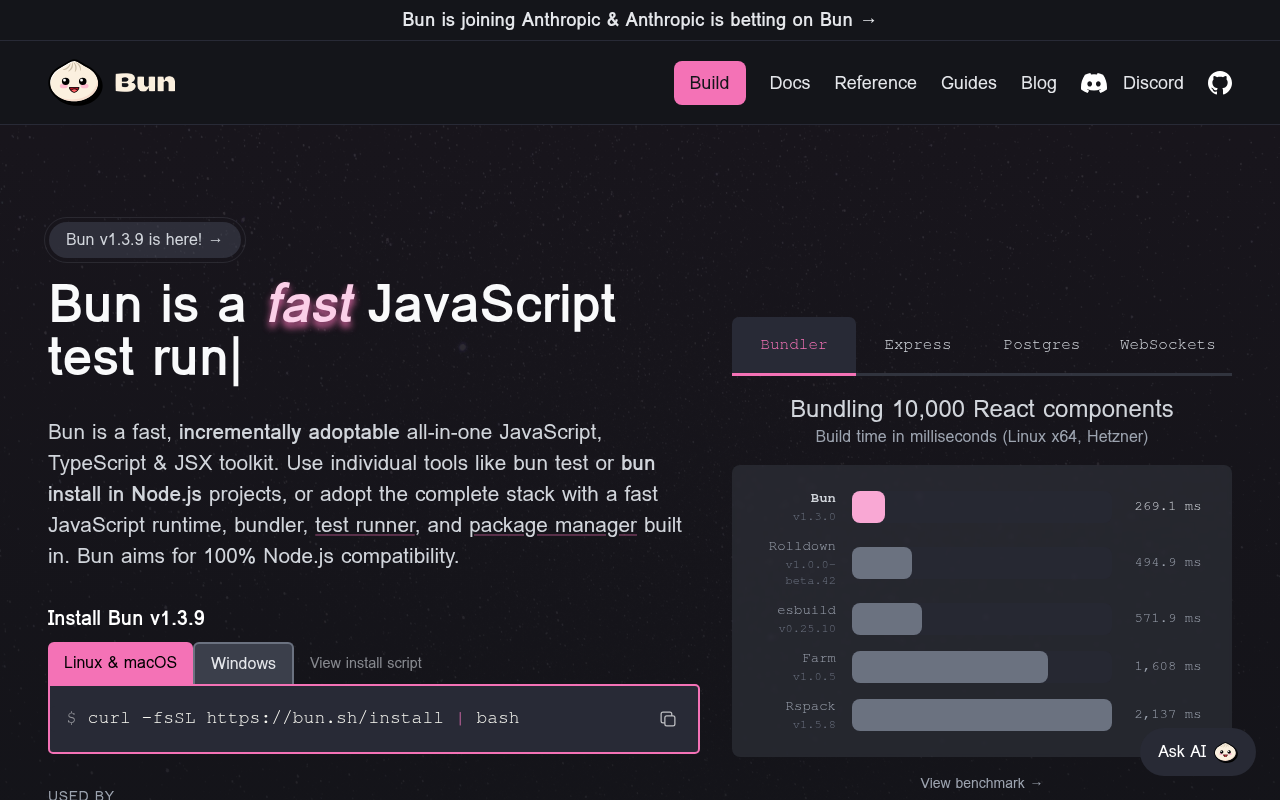1280x800 pixels.
Task: Click the pink Build button
Action: (709, 83)
